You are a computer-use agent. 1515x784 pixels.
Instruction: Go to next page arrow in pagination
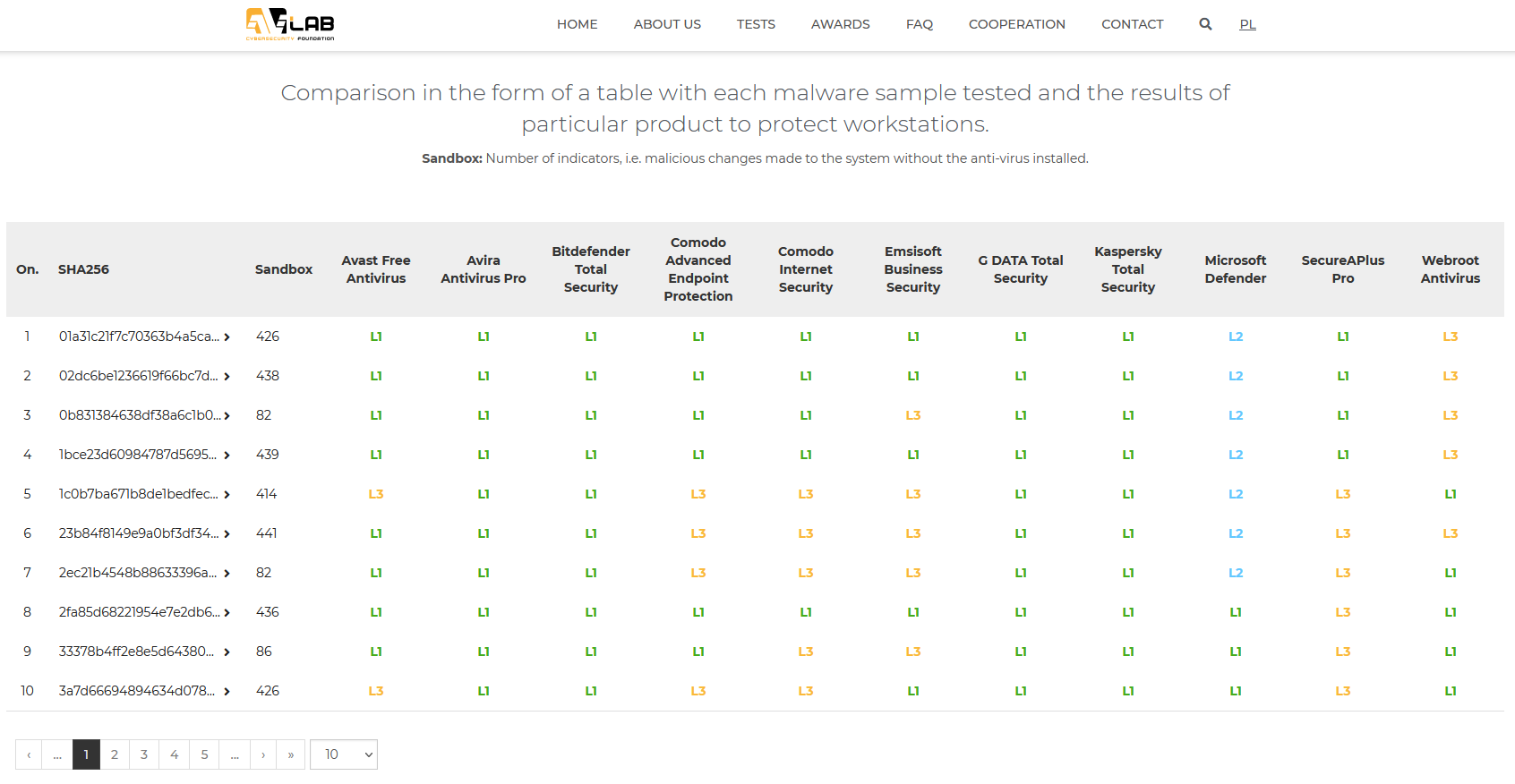click(263, 754)
